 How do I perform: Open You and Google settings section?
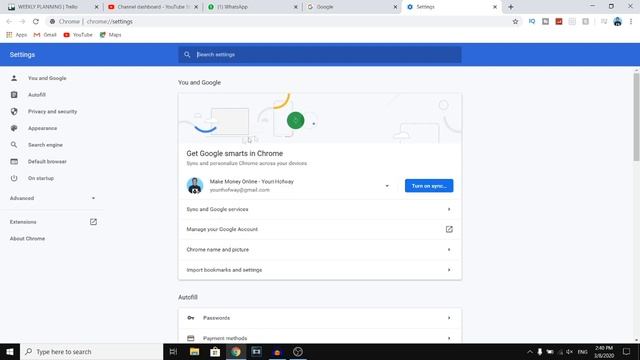47,78
